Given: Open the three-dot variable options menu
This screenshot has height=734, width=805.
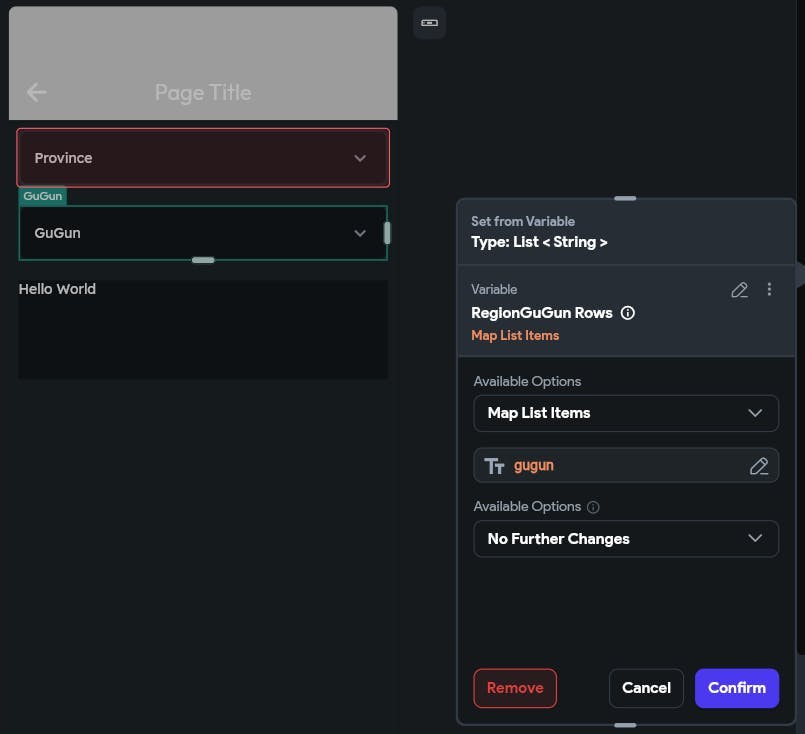Looking at the screenshot, I should click(x=769, y=289).
